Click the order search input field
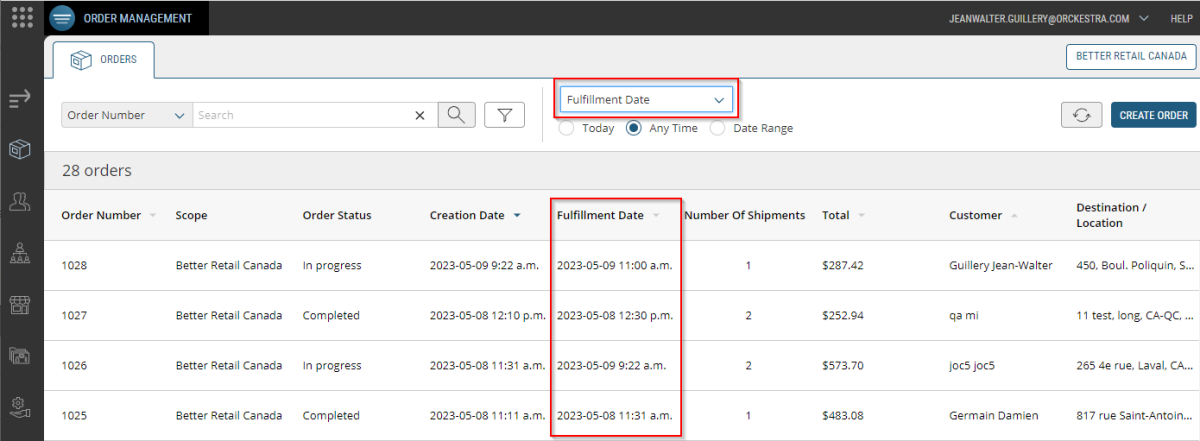Image resolution: width=1200 pixels, height=441 pixels. [302, 115]
